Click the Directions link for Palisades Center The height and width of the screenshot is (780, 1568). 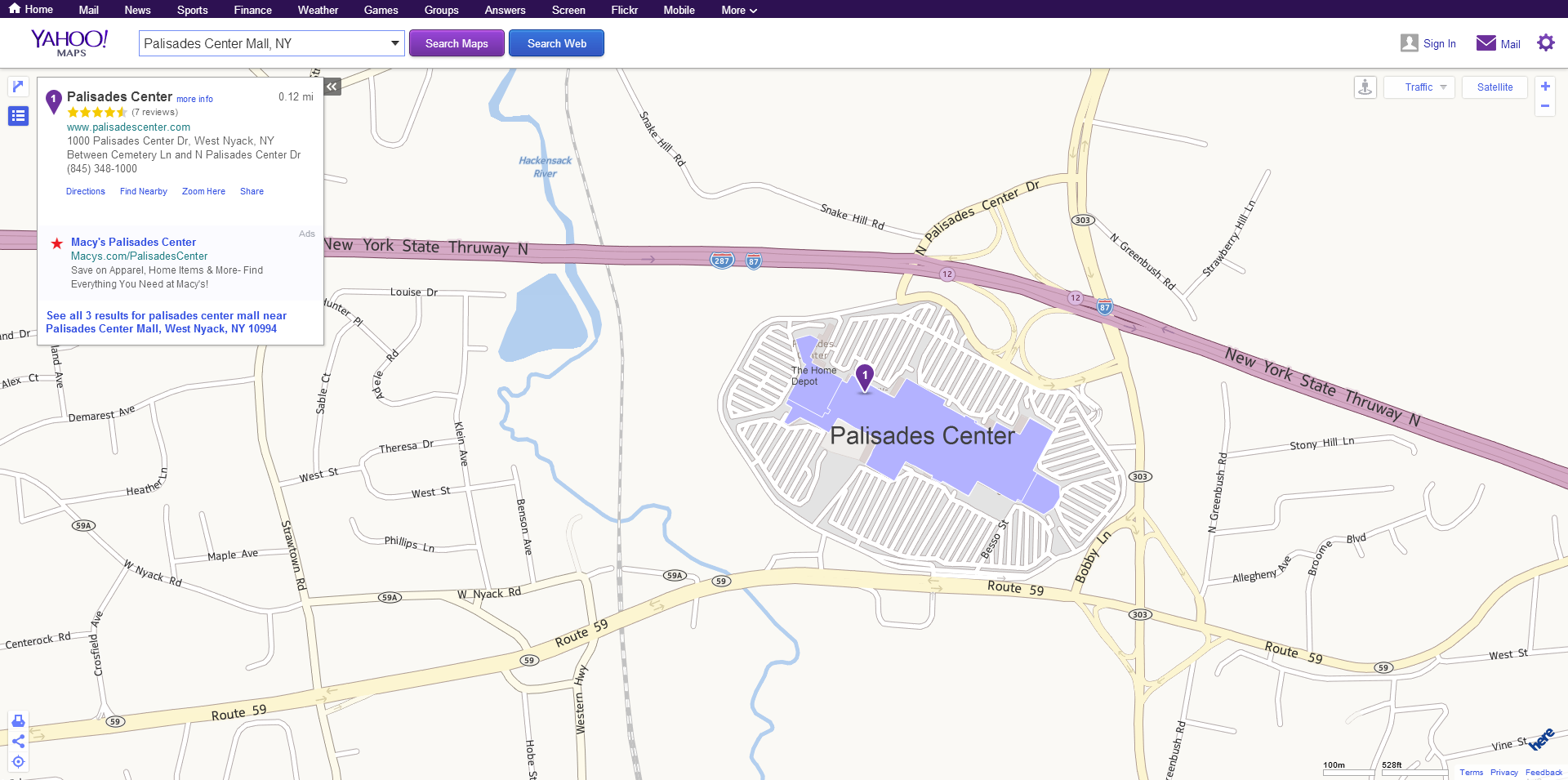tap(86, 192)
